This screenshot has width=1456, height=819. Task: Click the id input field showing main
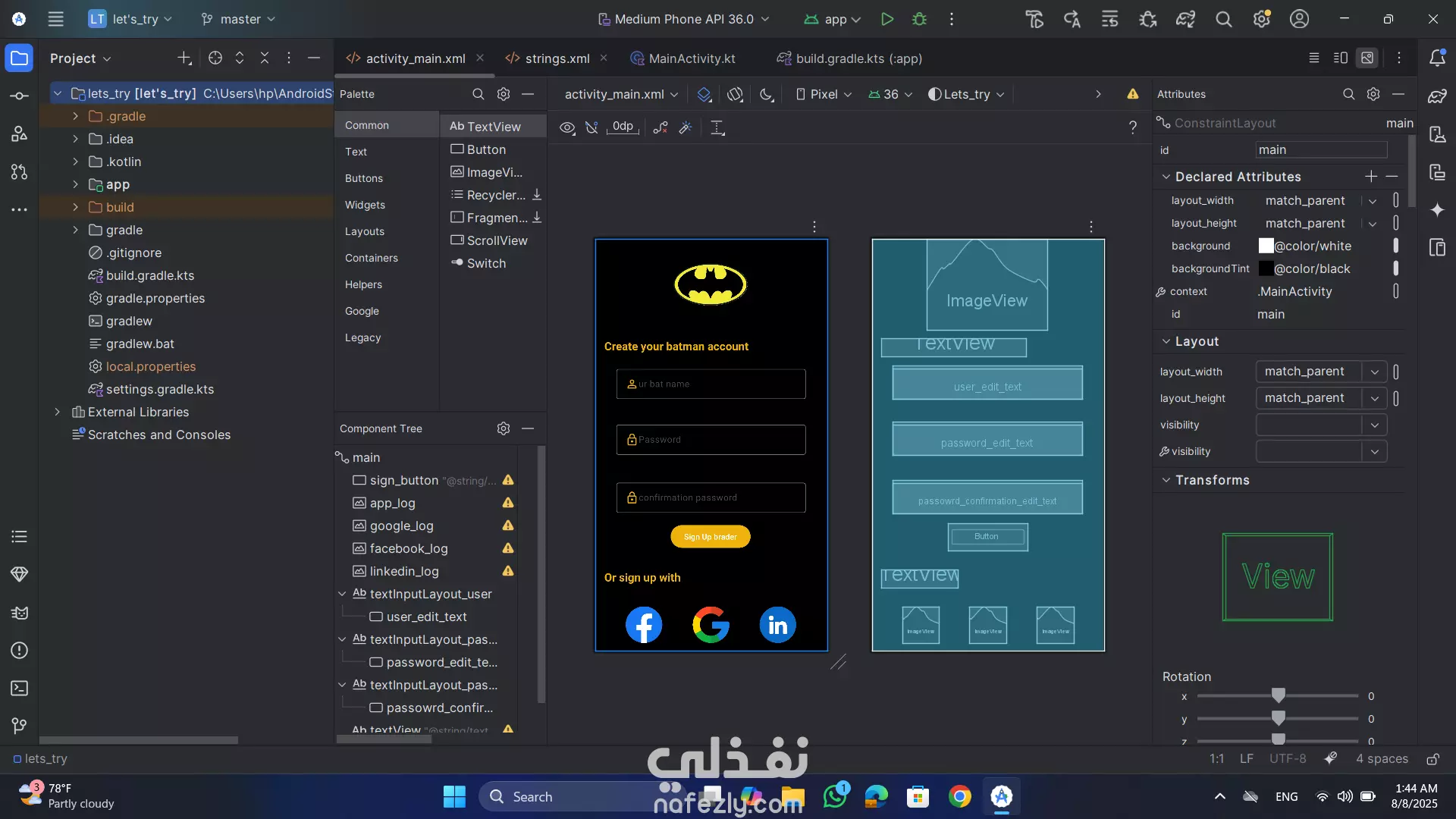pyautogui.click(x=1321, y=150)
